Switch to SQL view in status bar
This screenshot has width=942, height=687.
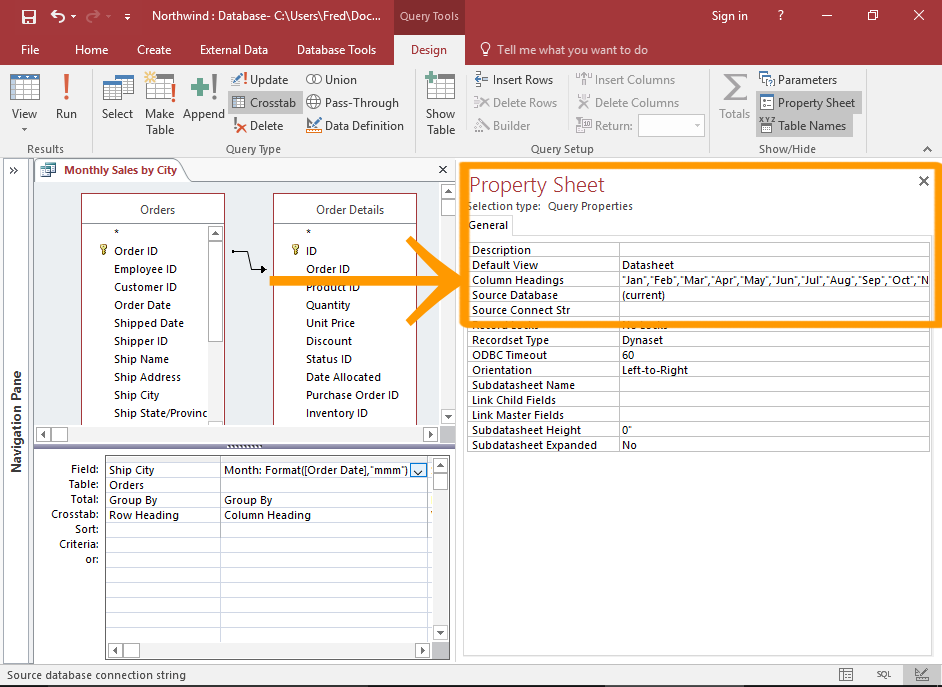(x=884, y=675)
